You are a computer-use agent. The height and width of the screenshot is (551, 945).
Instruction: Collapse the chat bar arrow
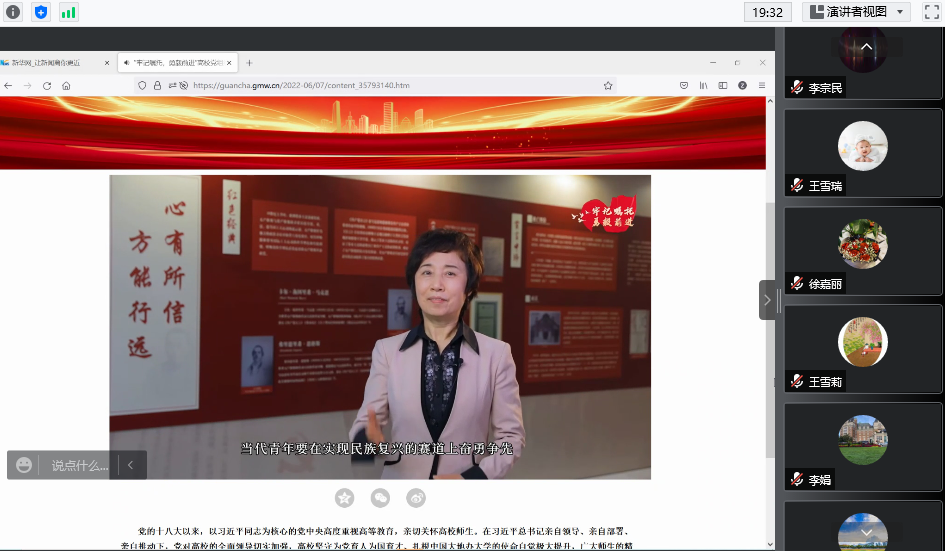click(x=130, y=465)
